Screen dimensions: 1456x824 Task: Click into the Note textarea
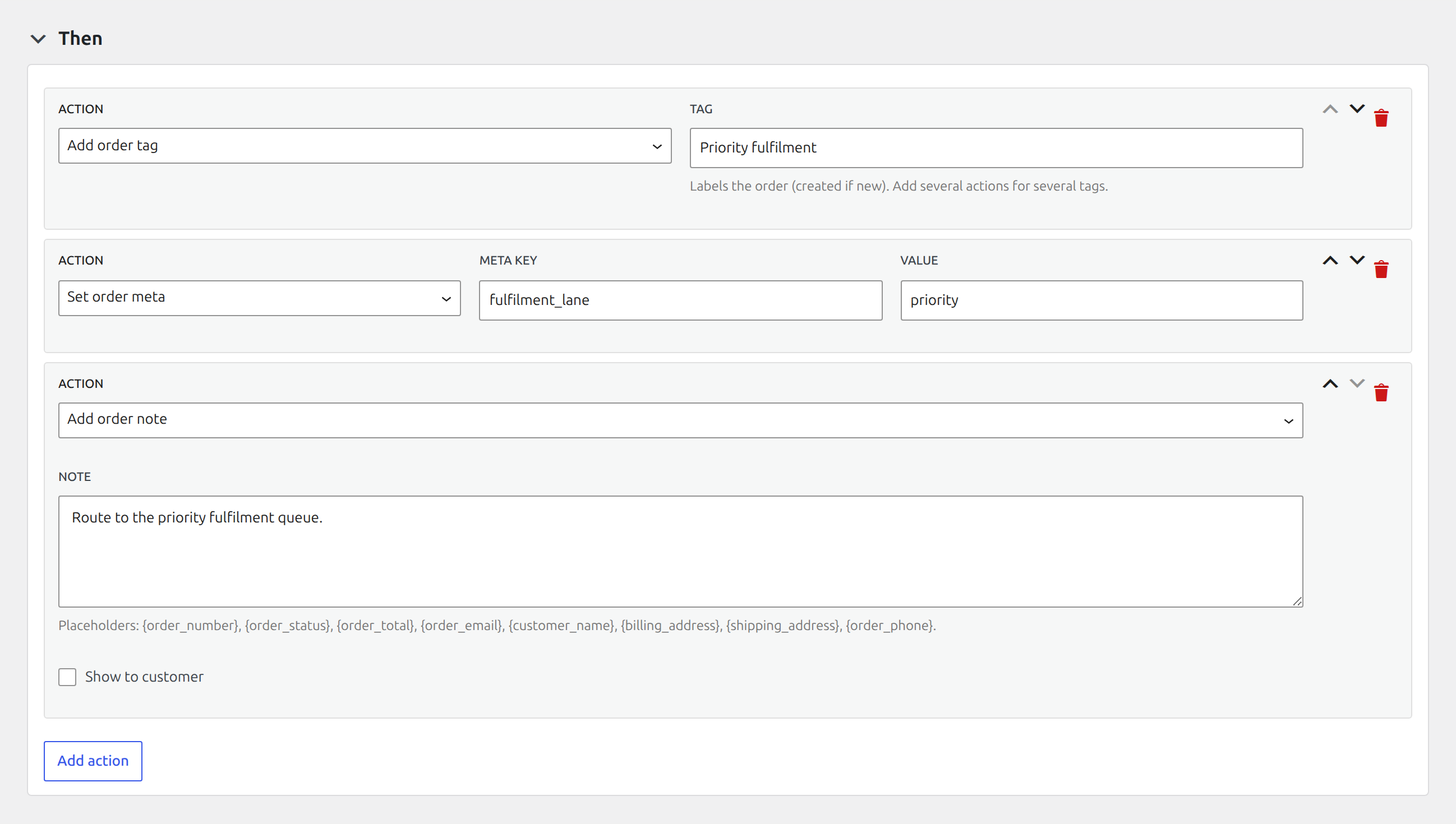point(680,552)
